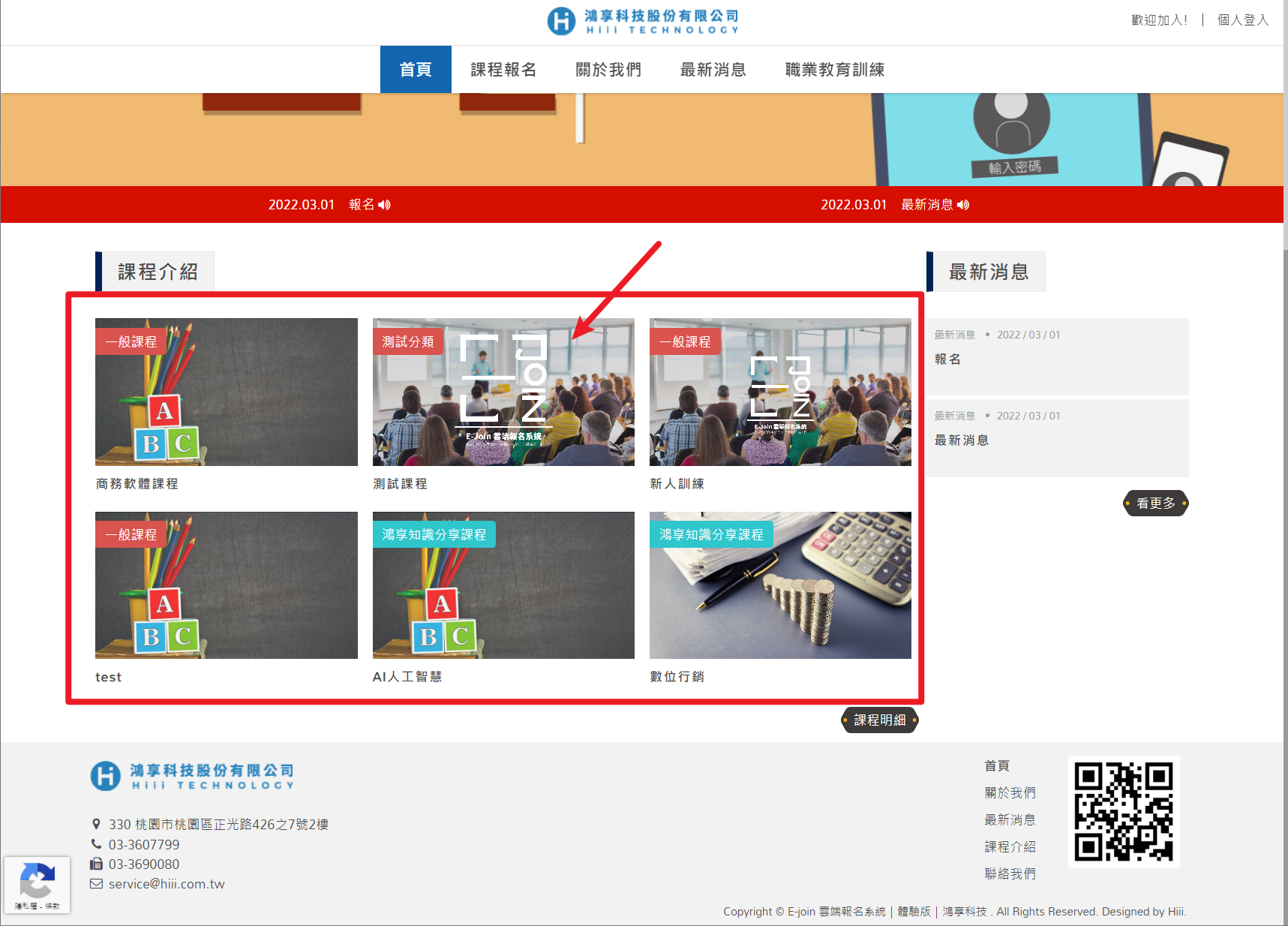Image resolution: width=1288 pixels, height=926 pixels.
Task: Click speaker icon beside 最新消息 announcement
Action: coord(963,205)
